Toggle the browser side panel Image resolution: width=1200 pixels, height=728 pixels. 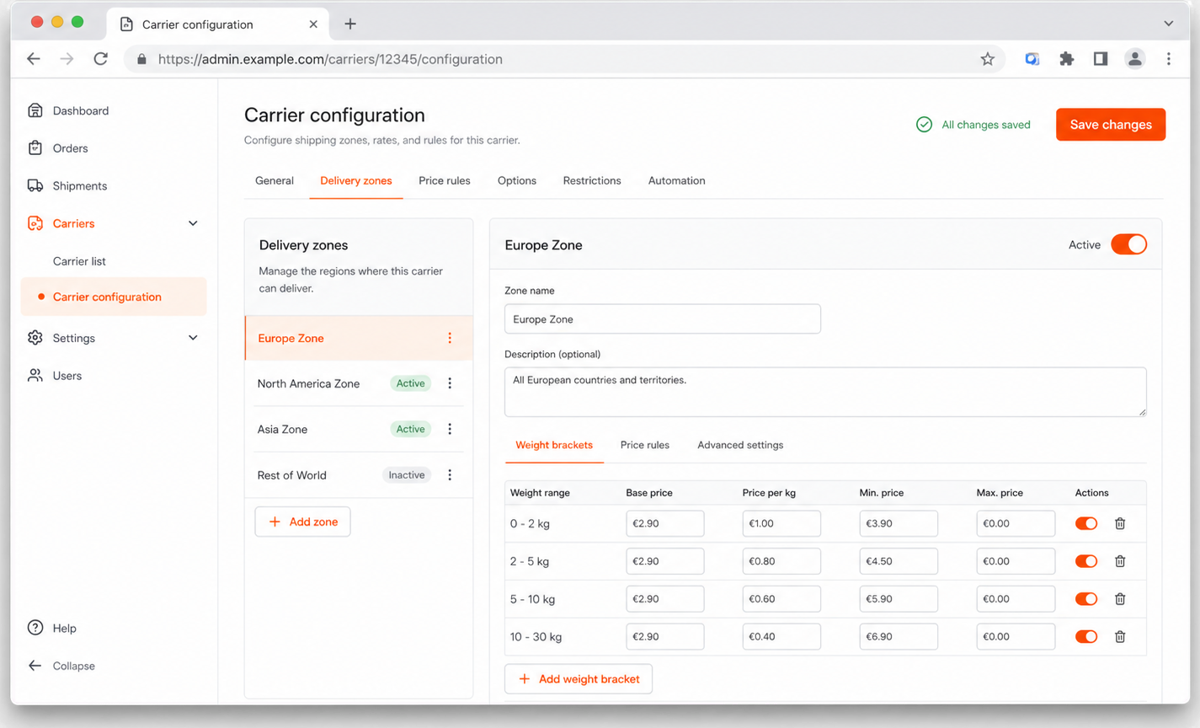pyautogui.click(x=1100, y=59)
